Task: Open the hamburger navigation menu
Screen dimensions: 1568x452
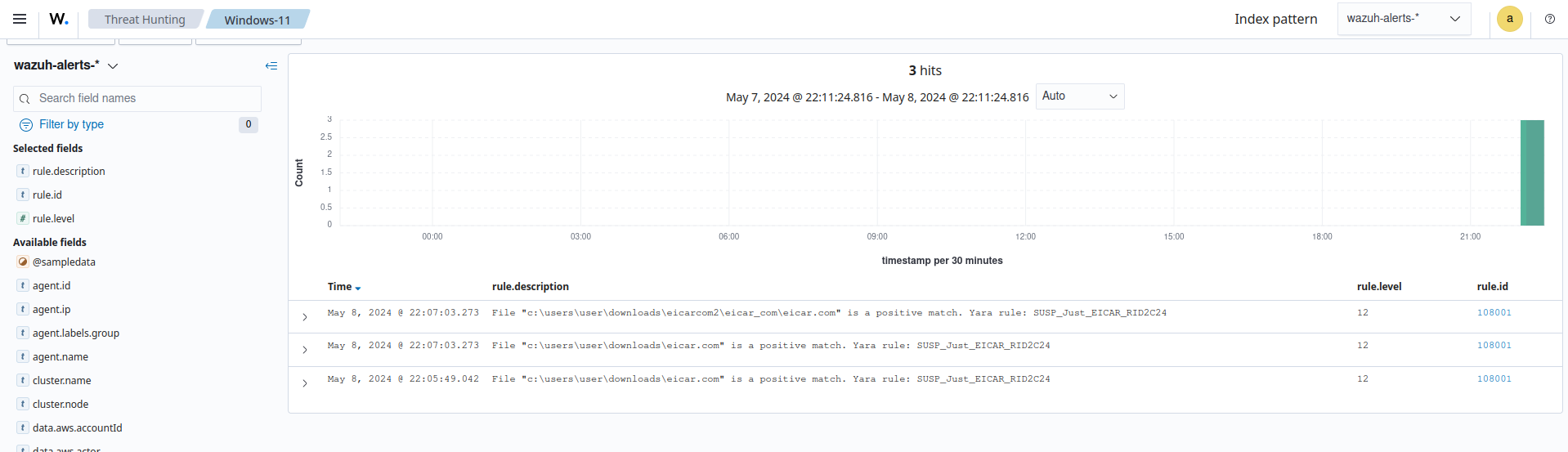Action: tap(20, 19)
